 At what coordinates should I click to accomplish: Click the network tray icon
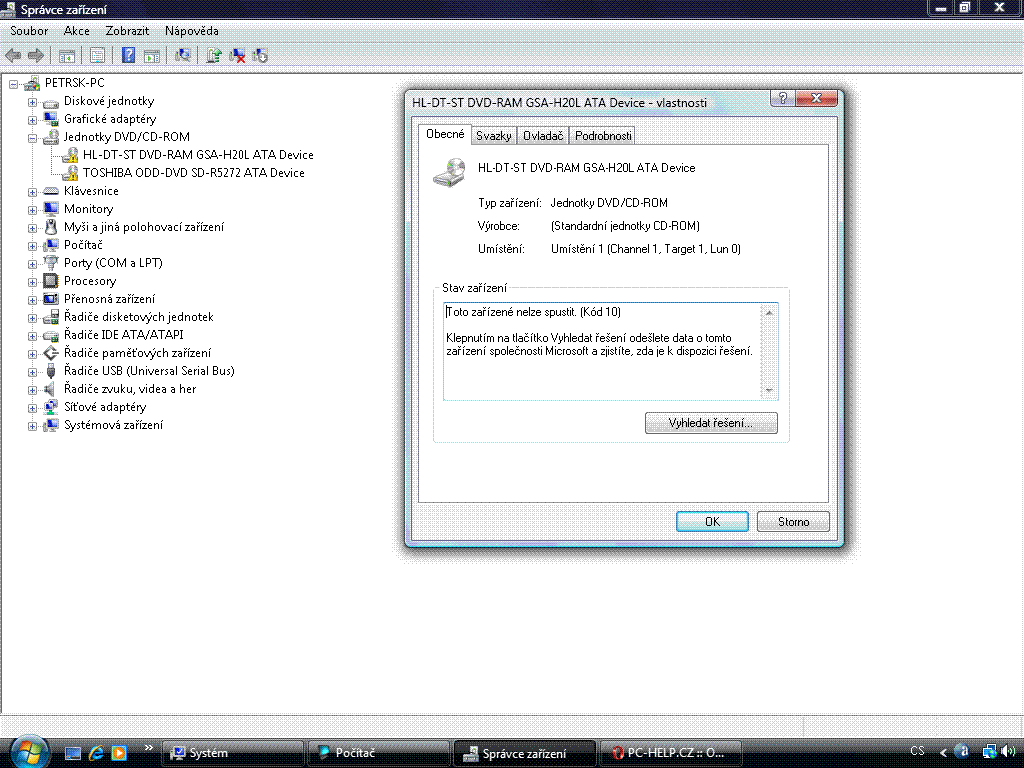point(989,752)
